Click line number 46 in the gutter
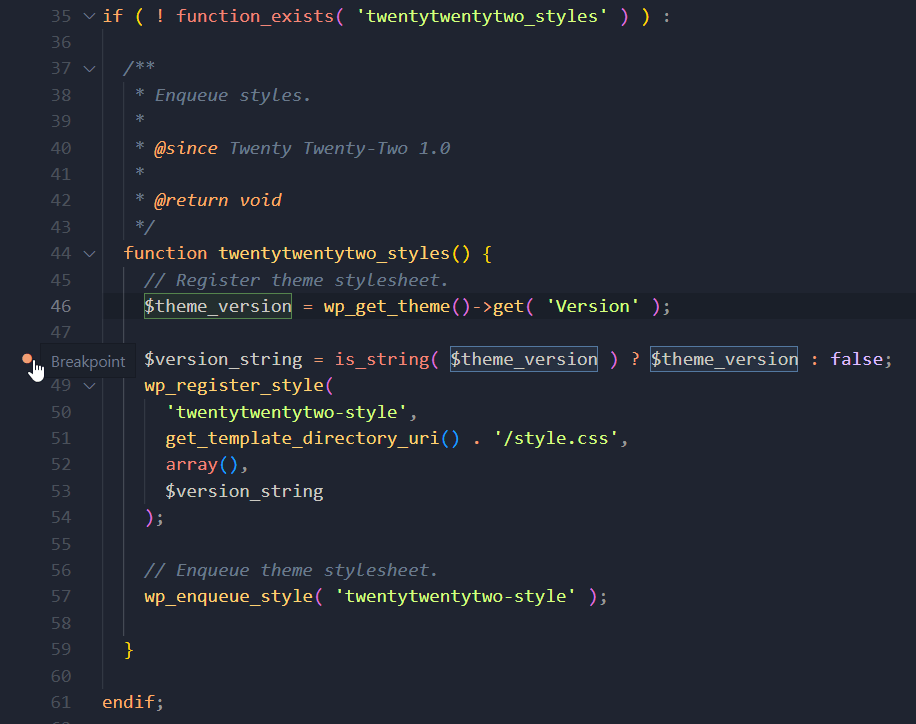Image resolution: width=916 pixels, height=724 pixels. pyautogui.click(x=61, y=306)
